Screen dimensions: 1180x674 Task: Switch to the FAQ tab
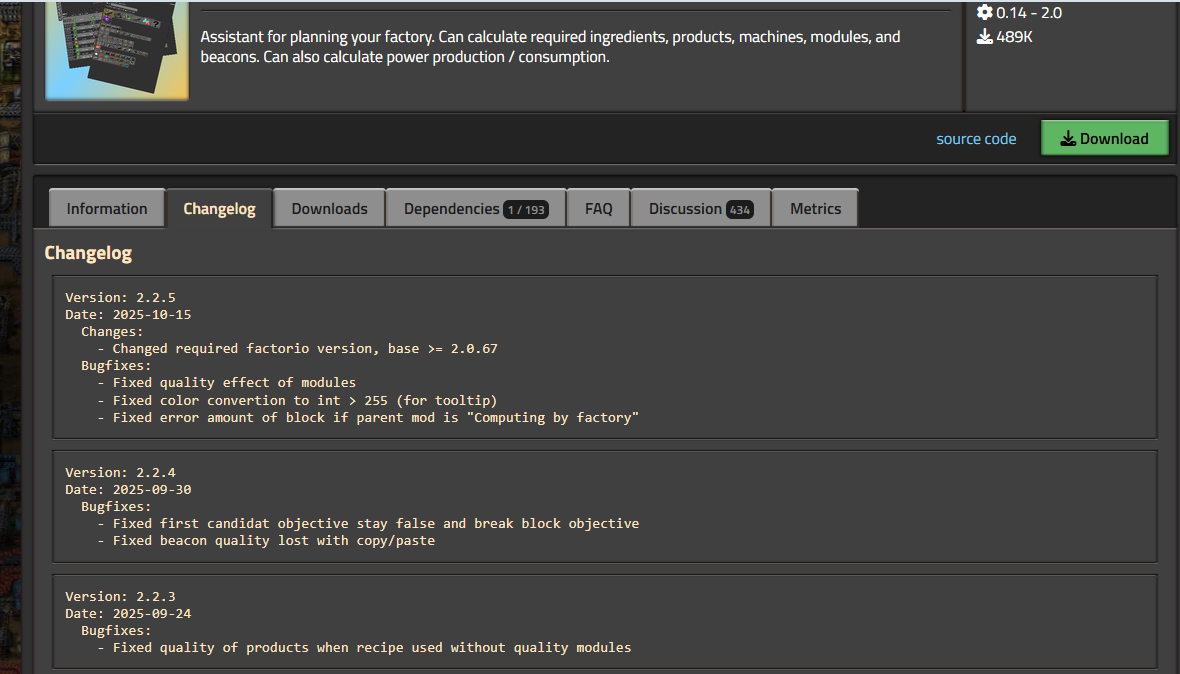(598, 208)
